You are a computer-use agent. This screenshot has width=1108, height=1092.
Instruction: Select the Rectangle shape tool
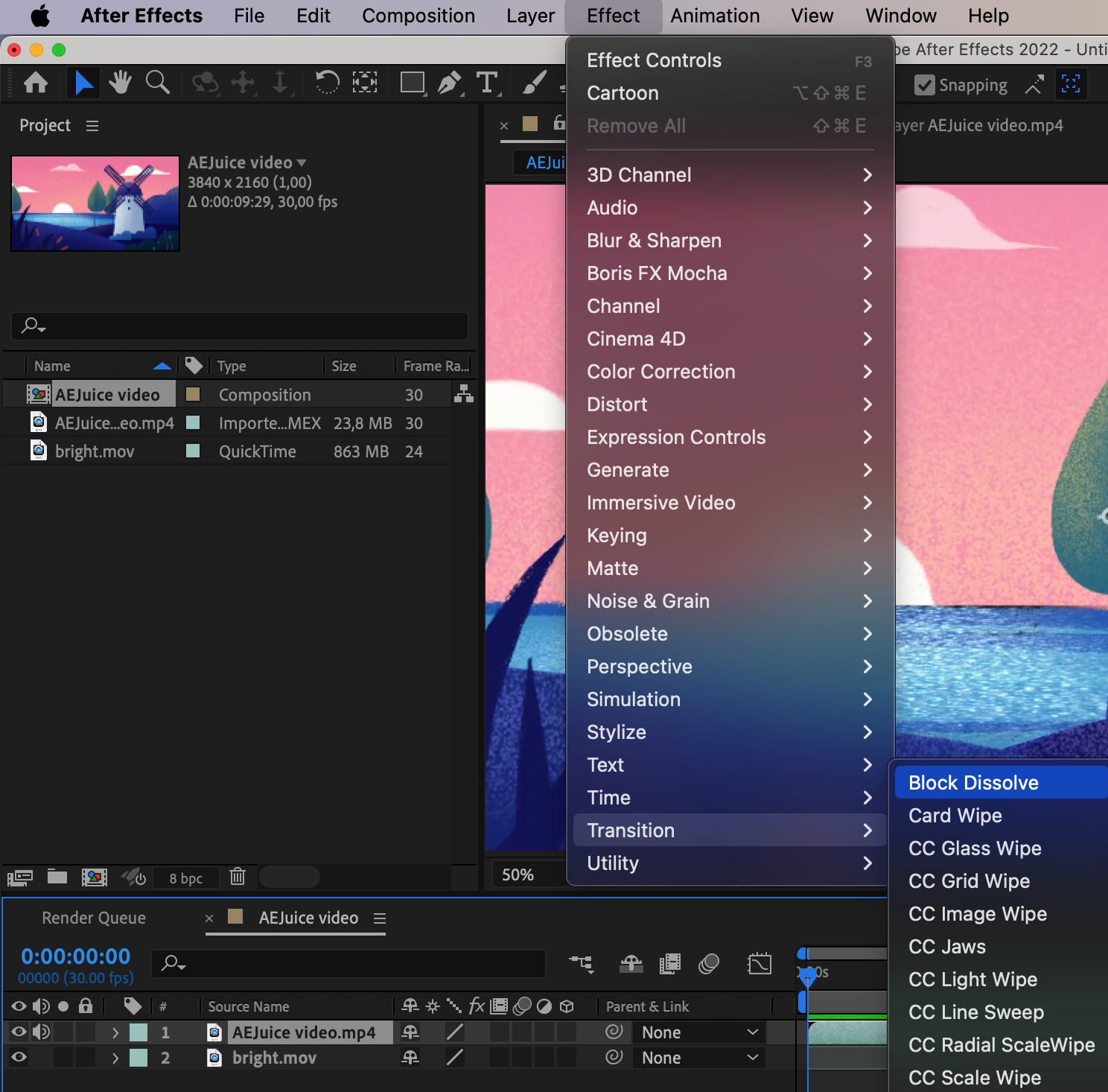(412, 83)
